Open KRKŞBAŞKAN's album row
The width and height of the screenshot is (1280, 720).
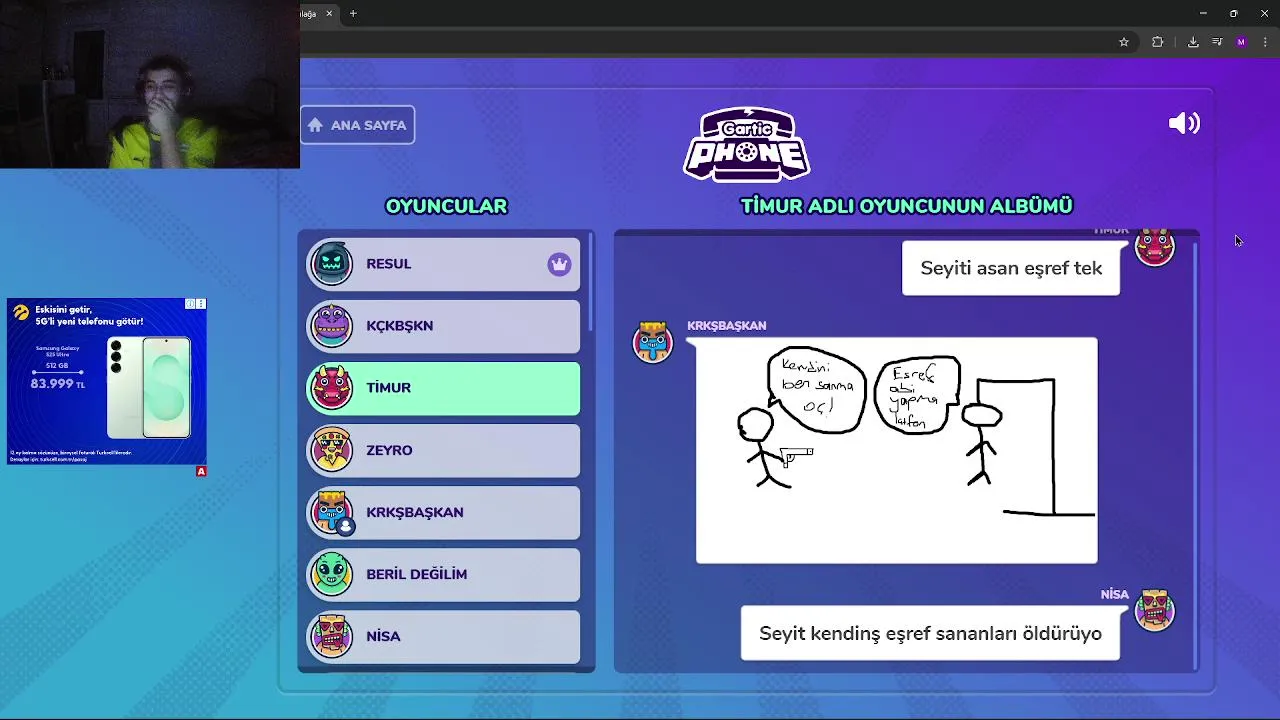point(443,512)
